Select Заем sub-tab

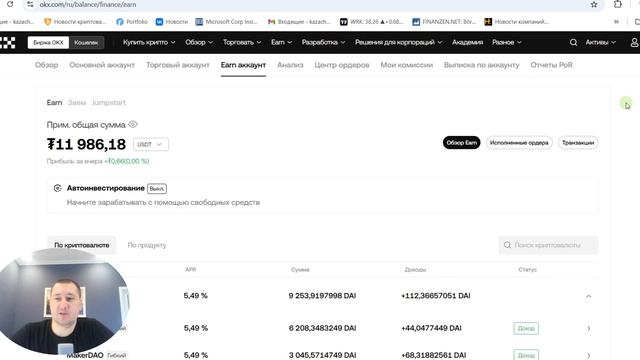point(77,102)
